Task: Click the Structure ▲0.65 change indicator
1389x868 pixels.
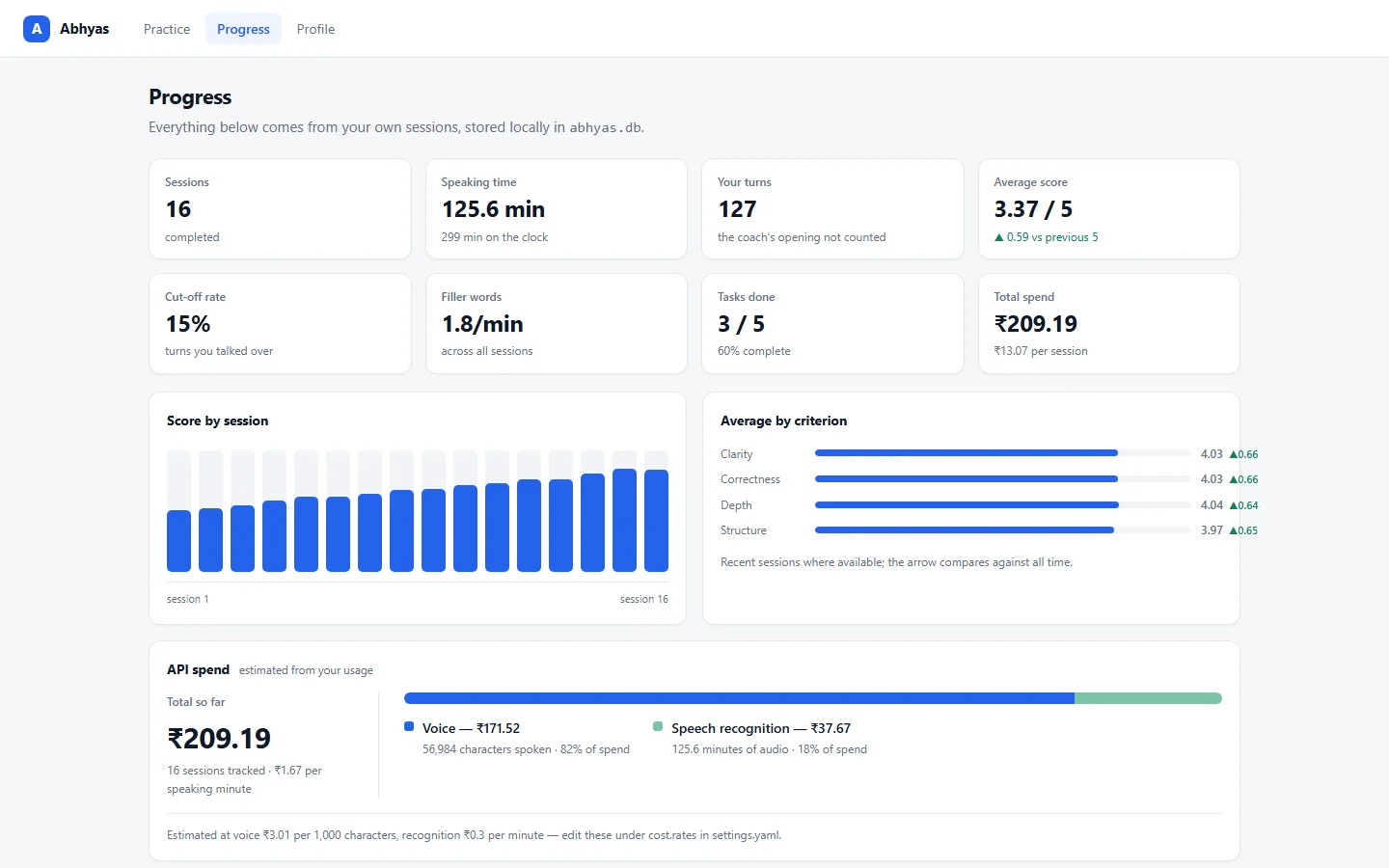Action: tap(1243, 530)
